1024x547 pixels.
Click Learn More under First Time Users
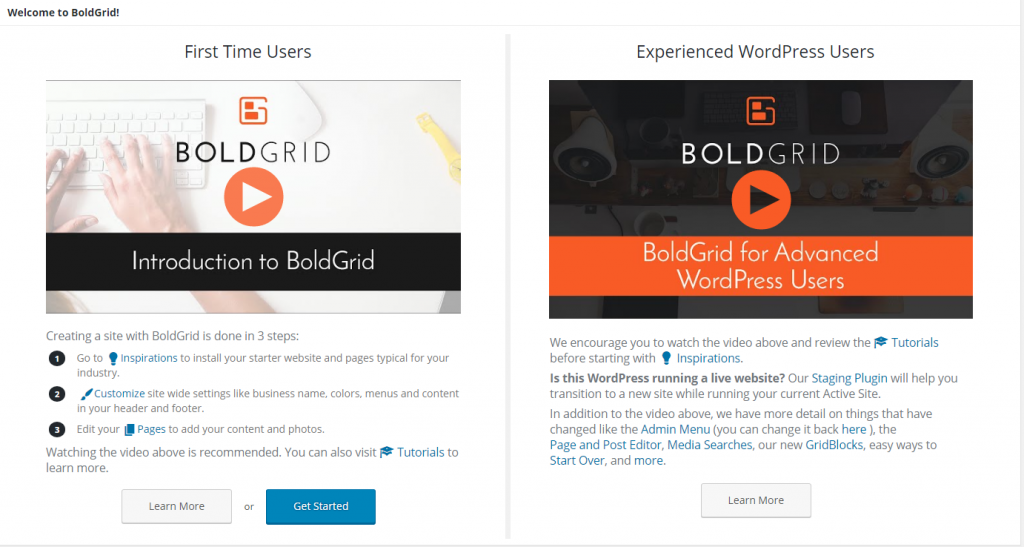pyautogui.click(x=177, y=506)
